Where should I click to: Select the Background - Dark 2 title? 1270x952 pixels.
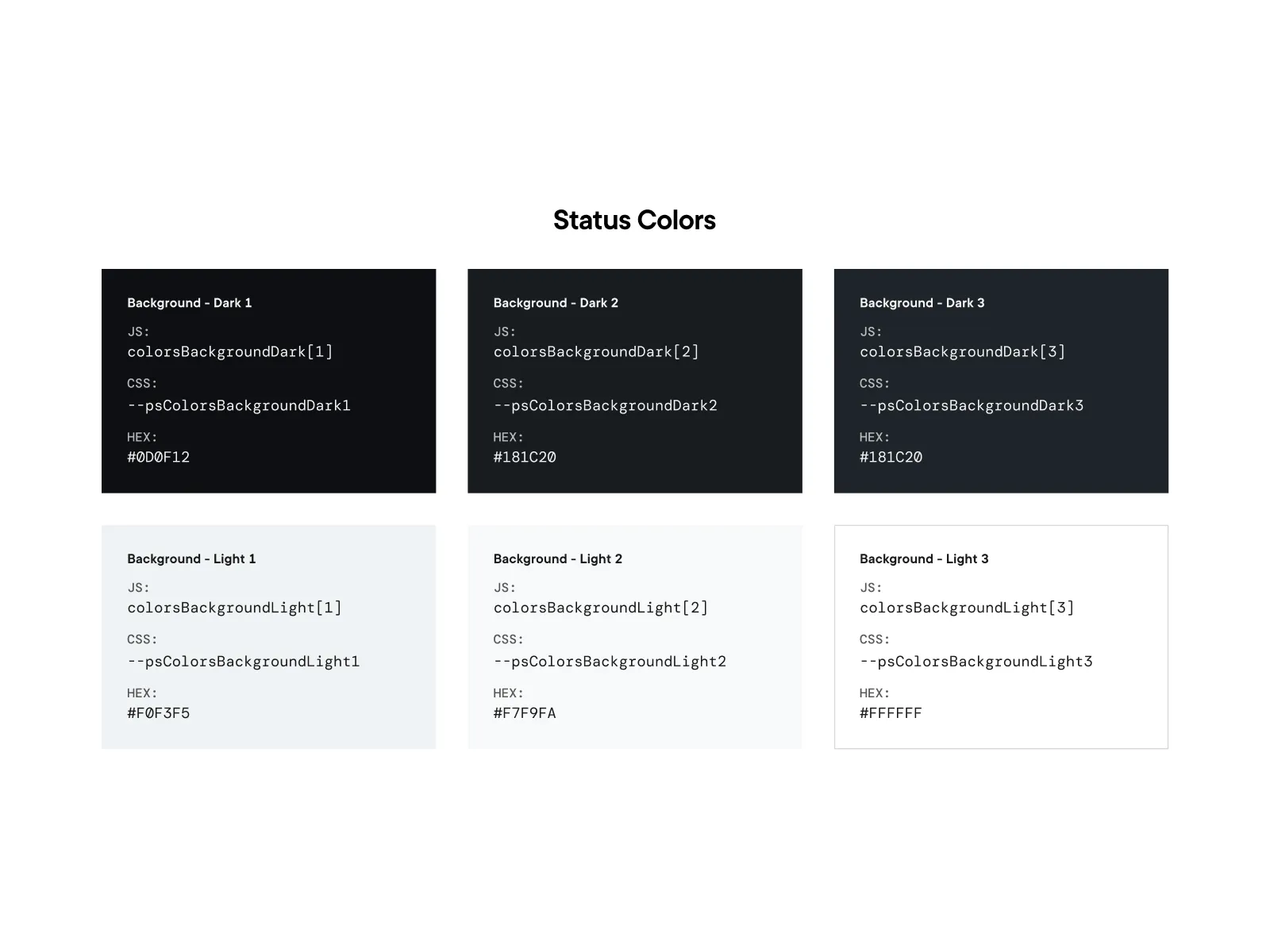pos(556,303)
